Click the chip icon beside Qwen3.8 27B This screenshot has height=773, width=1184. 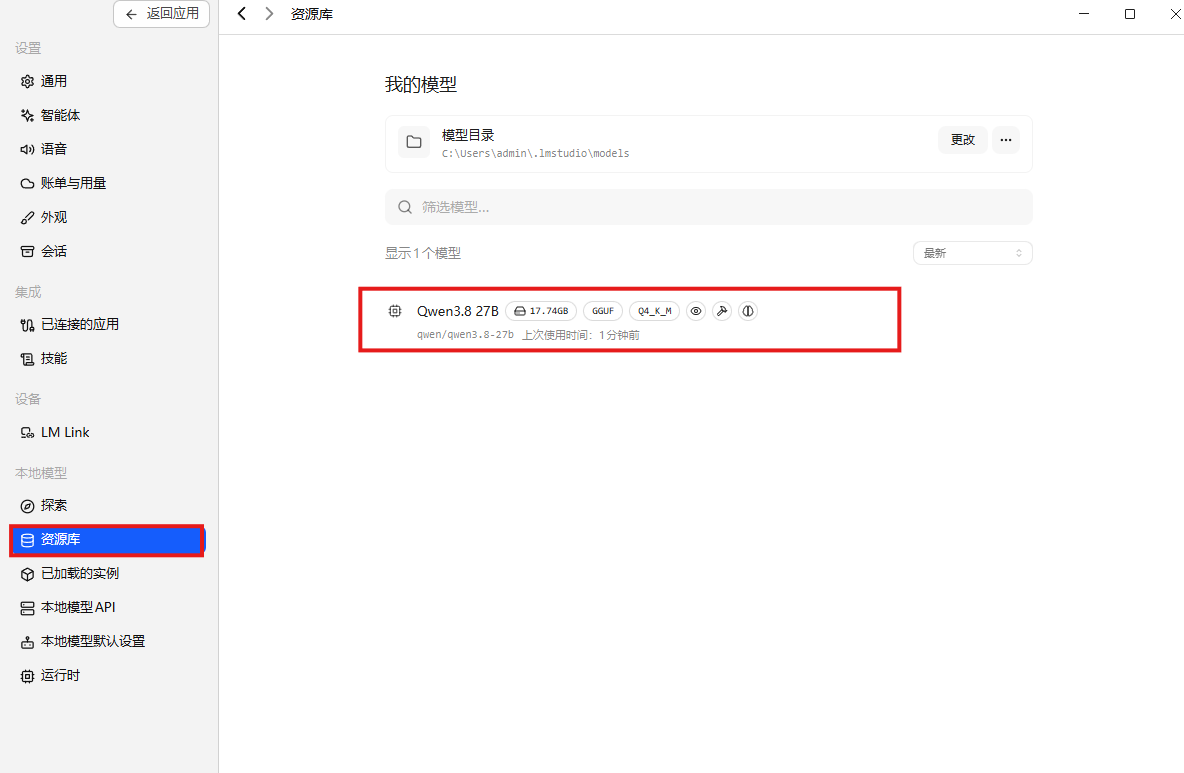[x=395, y=311]
